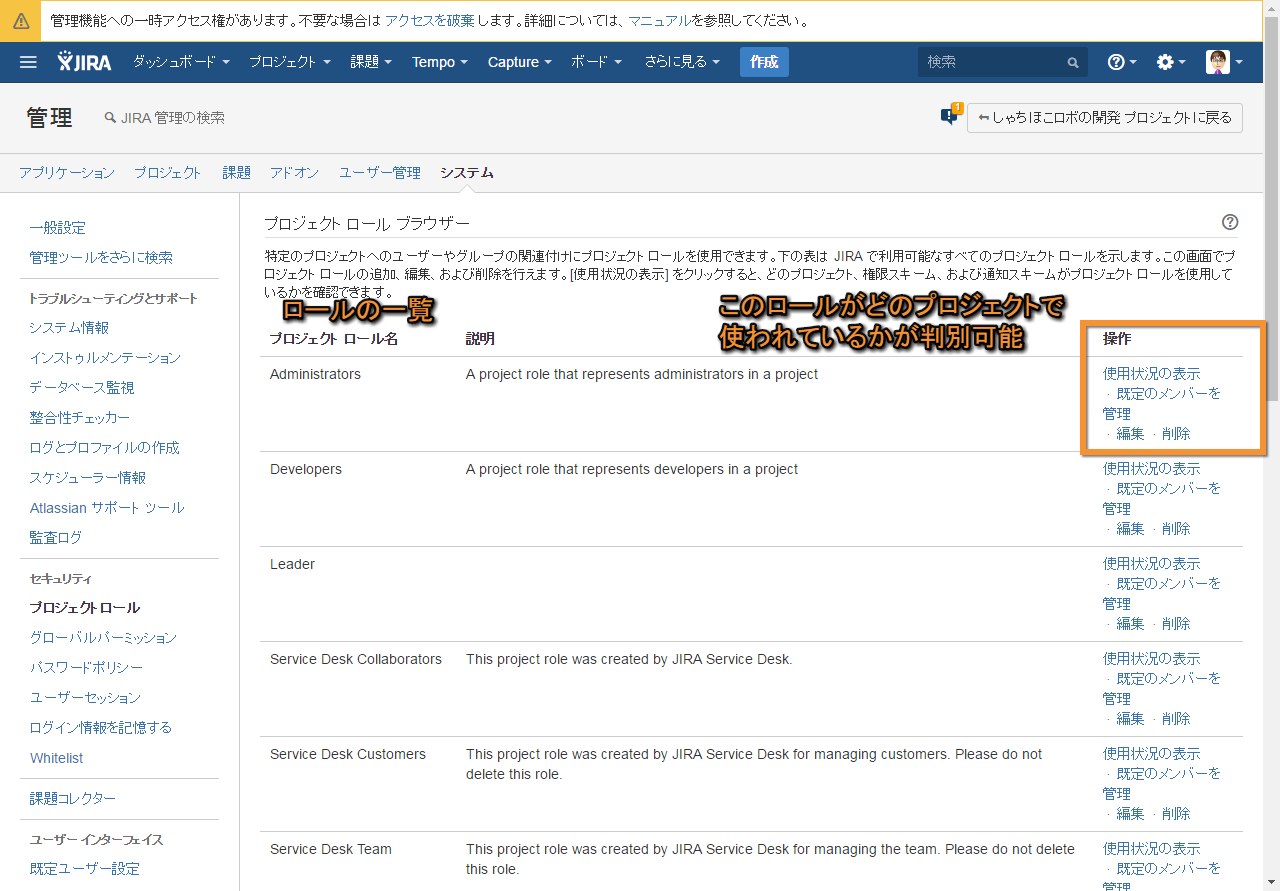Click the JIRA logo
The height and width of the screenshot is (891, 1280).
point(88,62)
